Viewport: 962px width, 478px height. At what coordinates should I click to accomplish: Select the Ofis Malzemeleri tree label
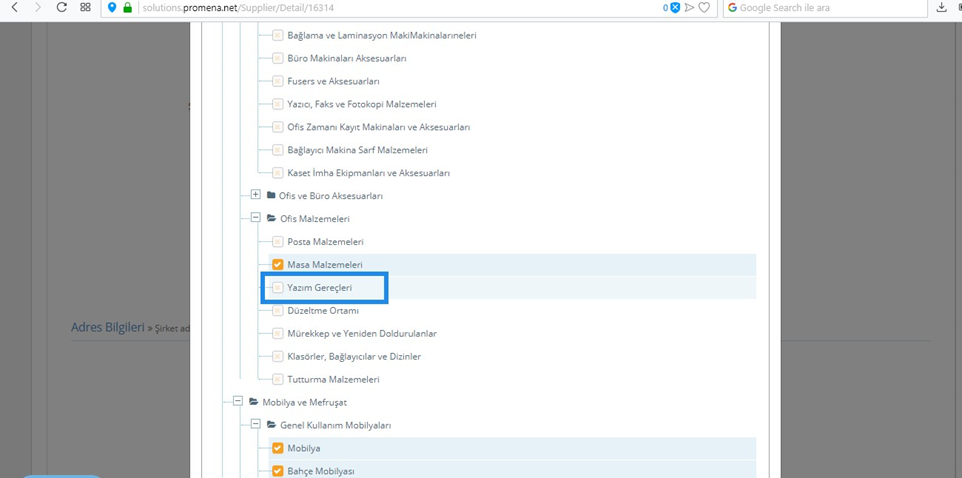click(315, 219)
